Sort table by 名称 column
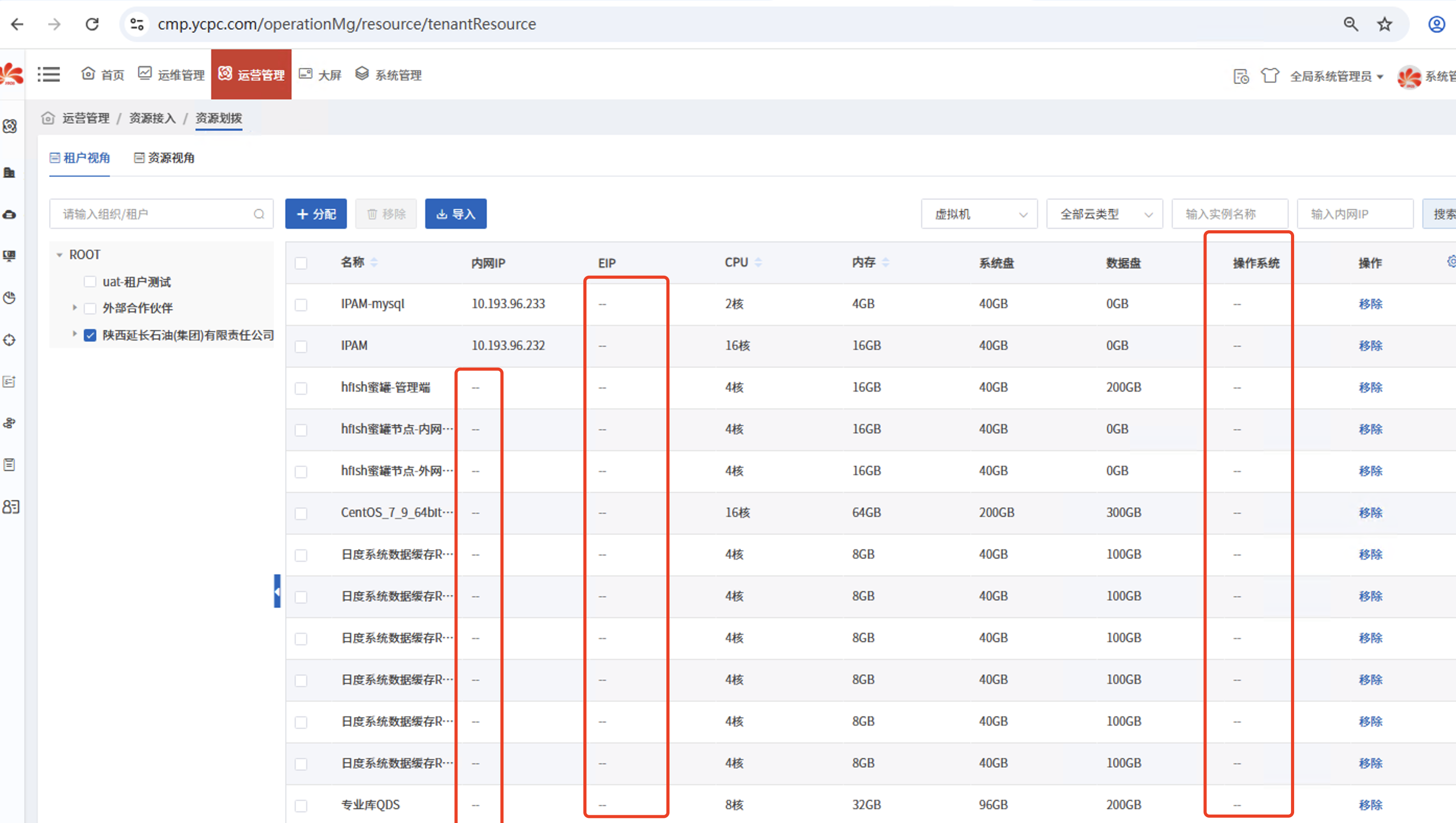Image resolution: width=1456 pixels, height=823 pixels. (374, 262)
